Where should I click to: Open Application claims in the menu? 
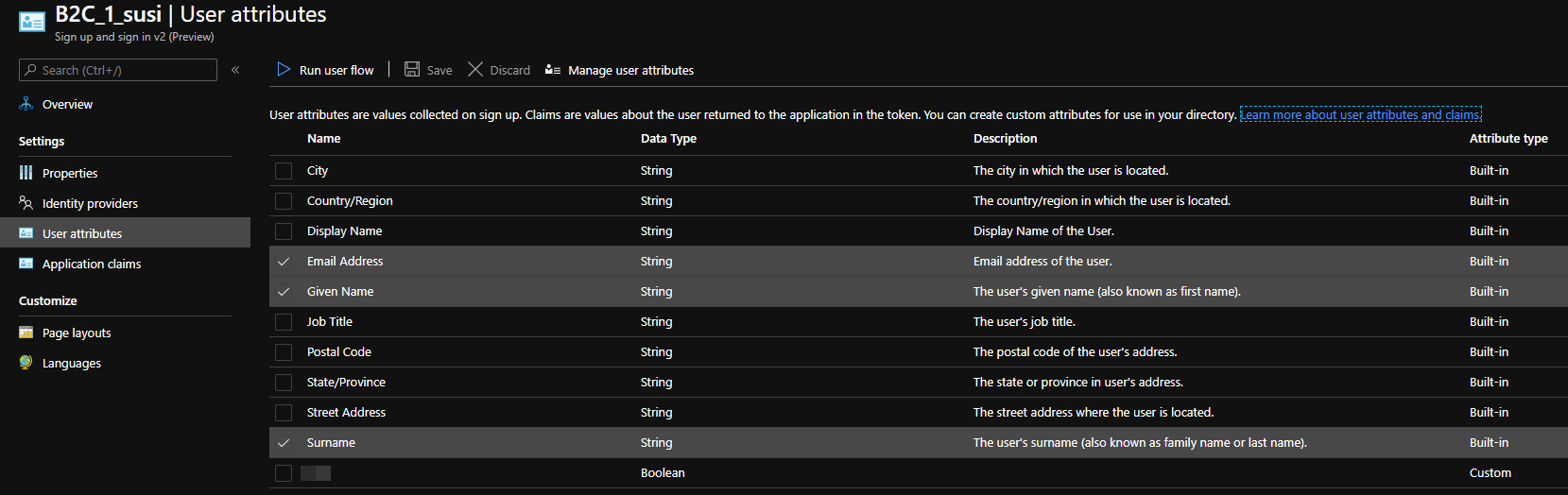(x=92, y=264)
